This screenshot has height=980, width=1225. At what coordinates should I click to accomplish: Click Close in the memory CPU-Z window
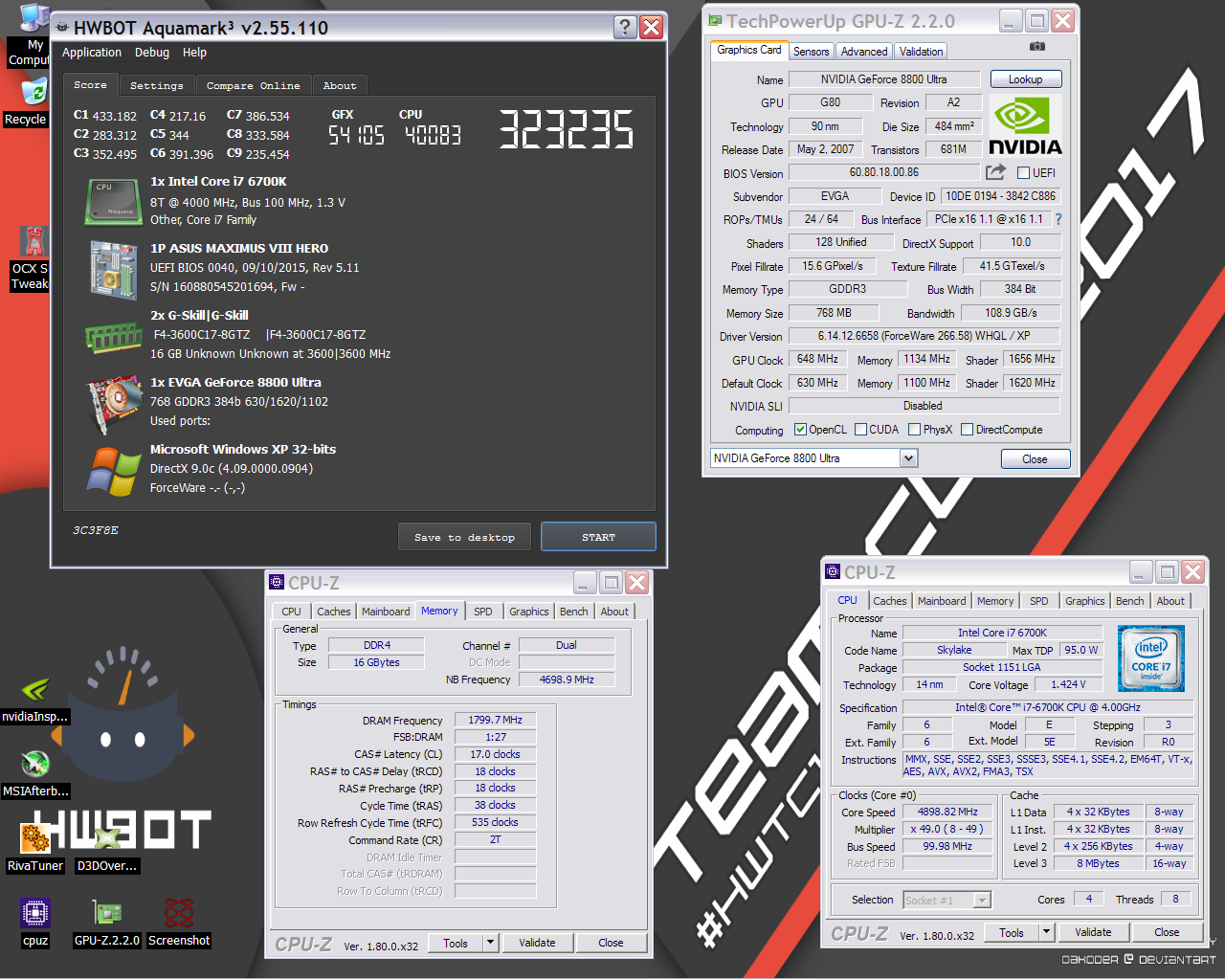pyautogui.click(x=611, y=943)
